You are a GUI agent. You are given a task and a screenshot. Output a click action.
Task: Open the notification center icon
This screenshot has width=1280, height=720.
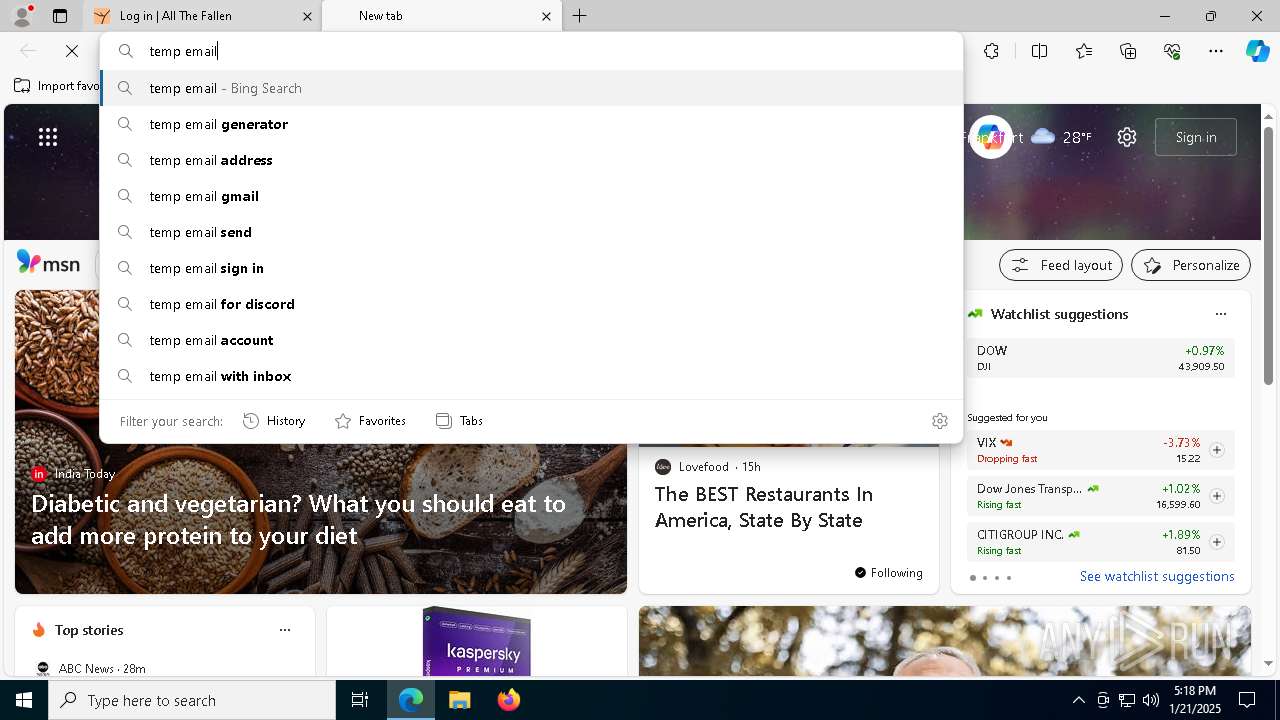pos(1247,700)
